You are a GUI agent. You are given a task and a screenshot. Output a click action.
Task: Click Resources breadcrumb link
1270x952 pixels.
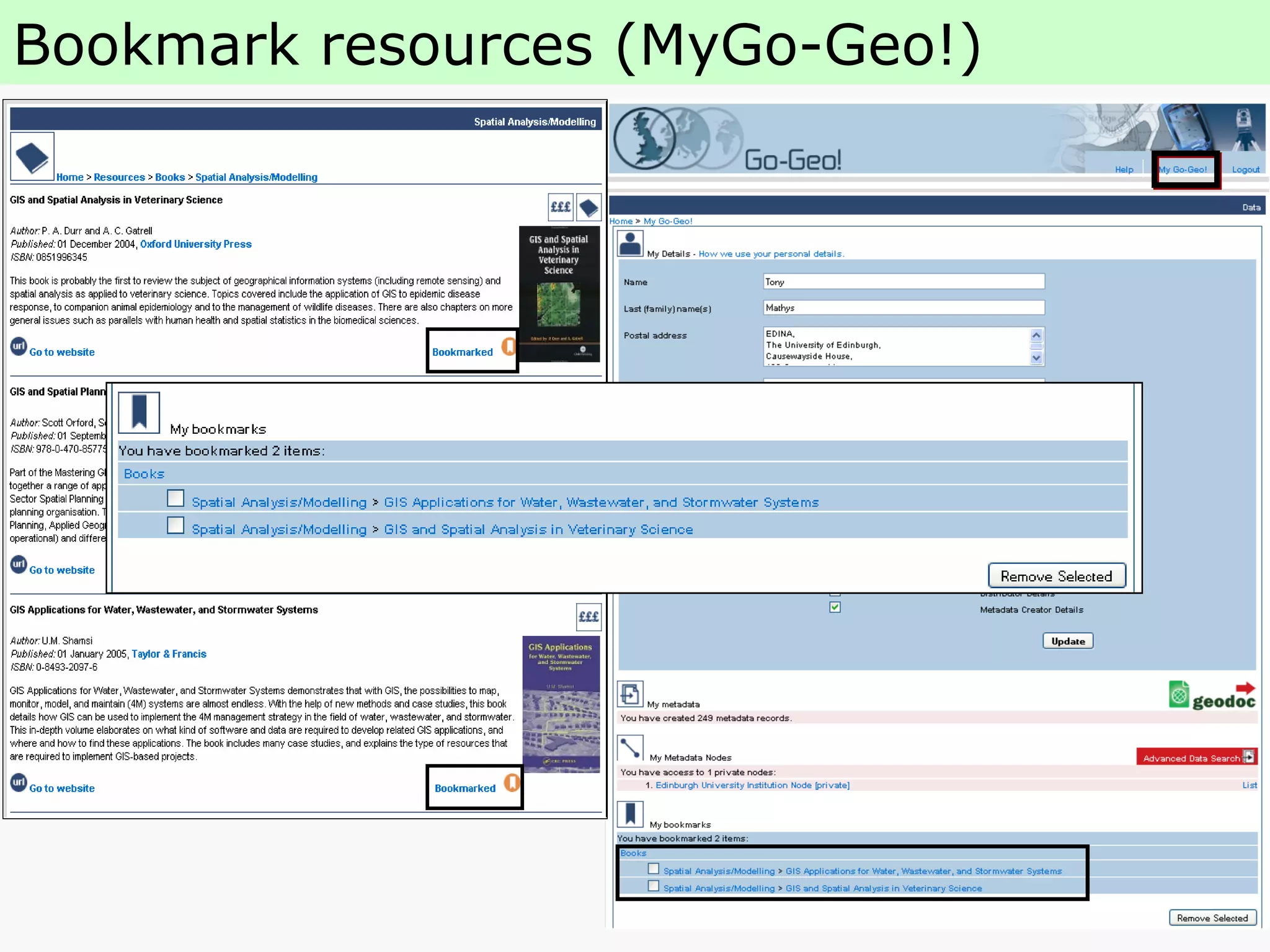(x=119, y=177)
